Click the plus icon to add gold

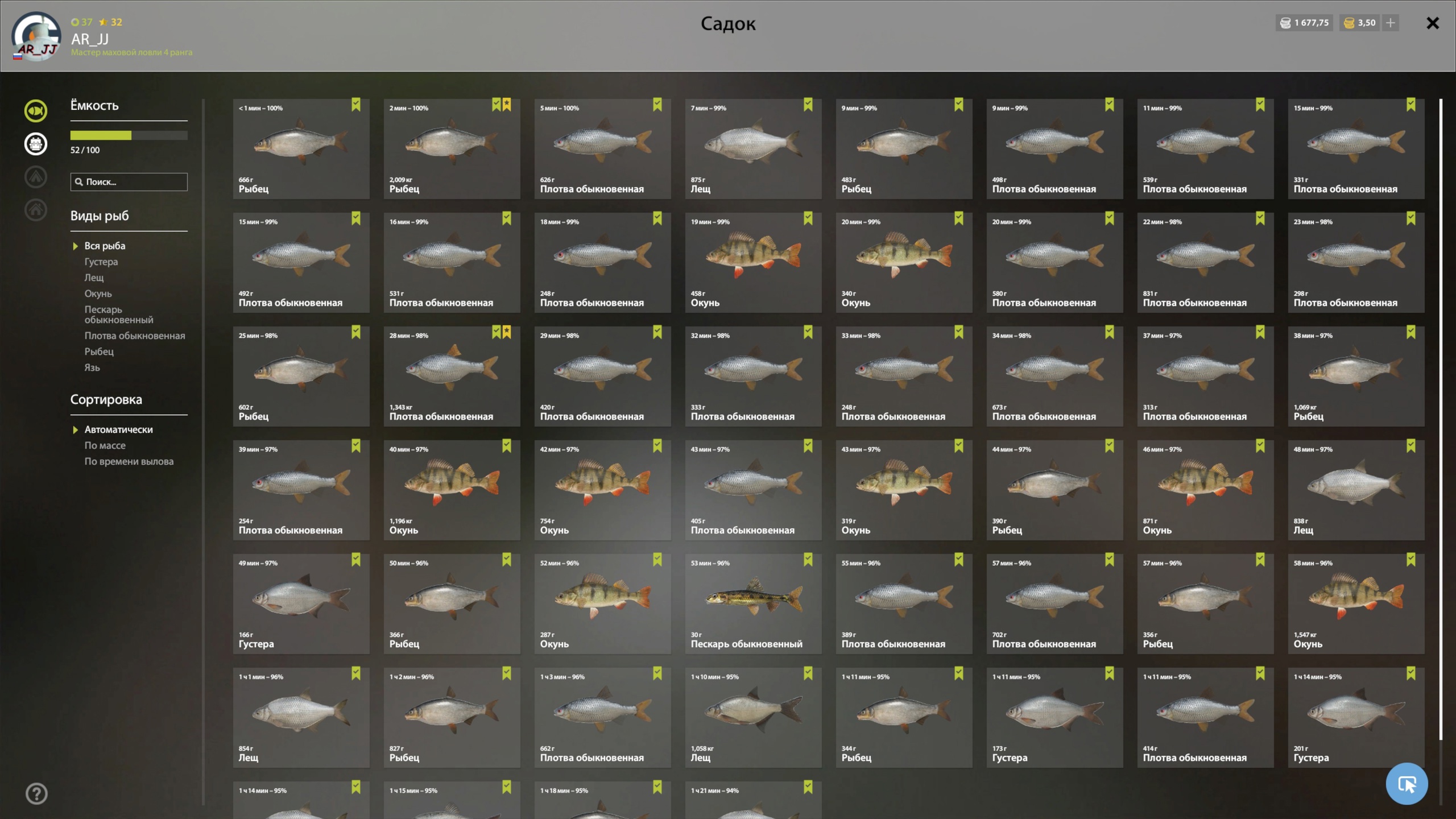(1391, 23)
